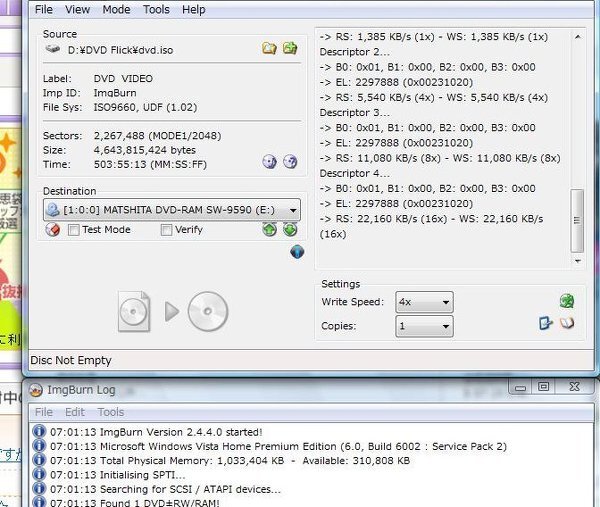This screenshot has width=600, height=507.
Task: Click the disc info icon next to Time
Action: click(x=269, y=161)
